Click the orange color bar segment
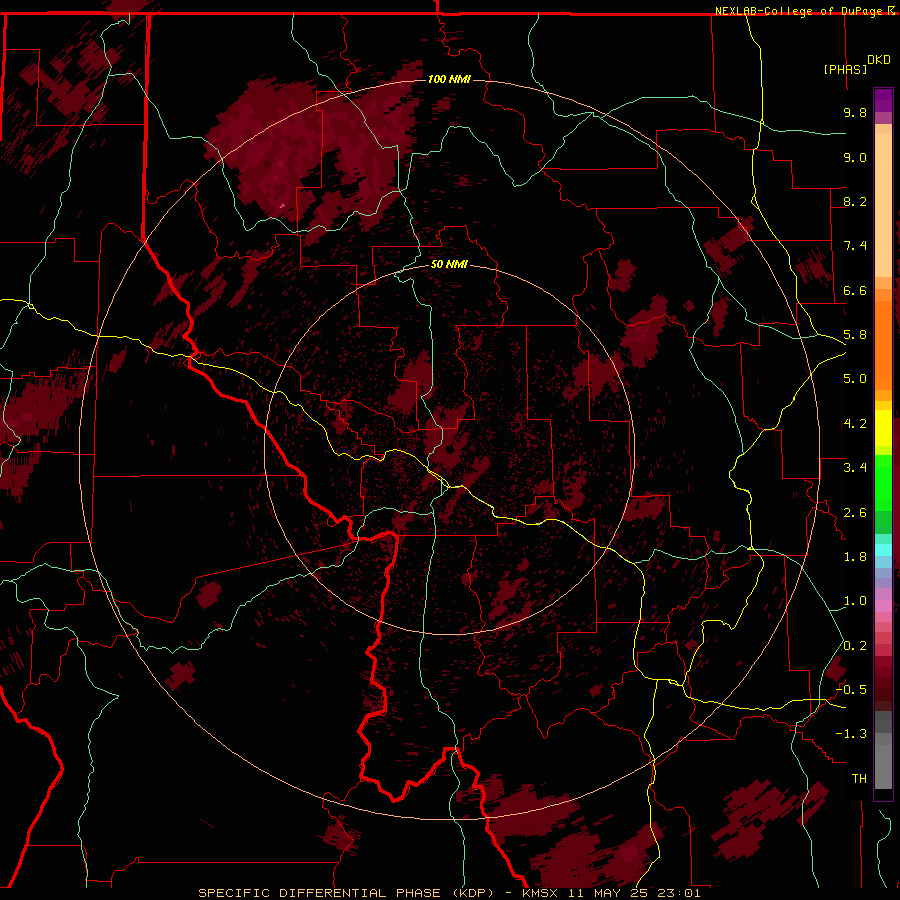This screenshot has height=900, width=900. tap(883, 346)
